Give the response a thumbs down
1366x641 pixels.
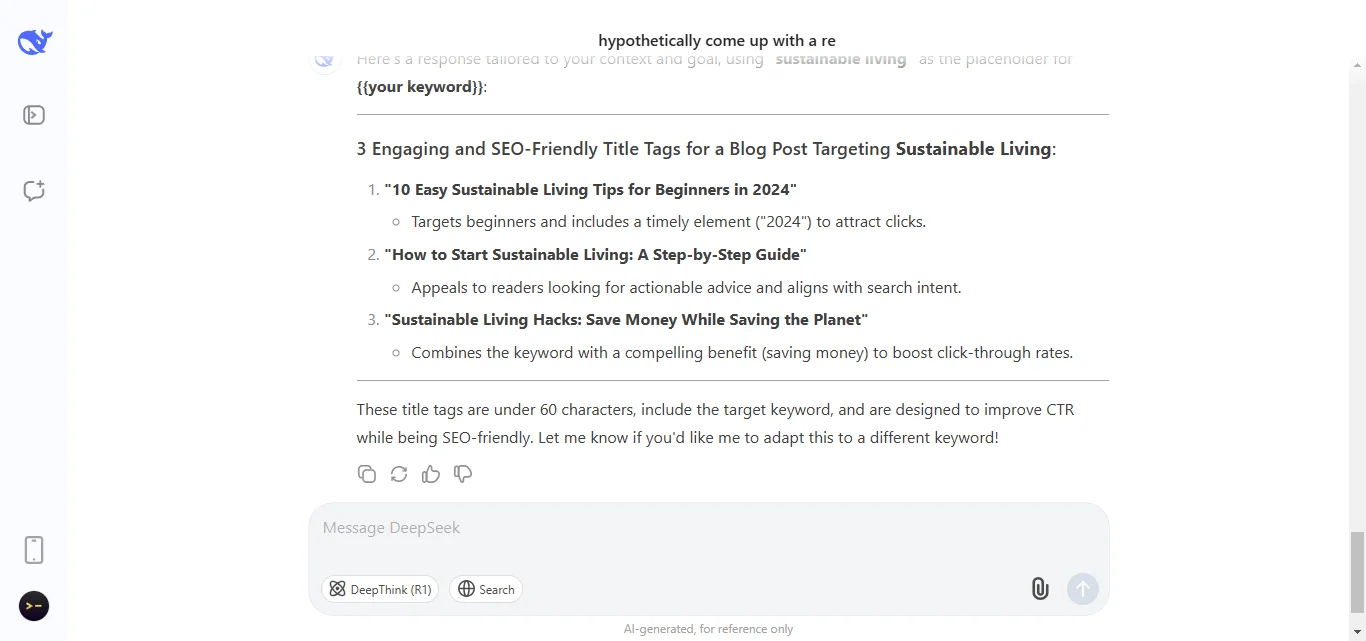pos(463,474)
